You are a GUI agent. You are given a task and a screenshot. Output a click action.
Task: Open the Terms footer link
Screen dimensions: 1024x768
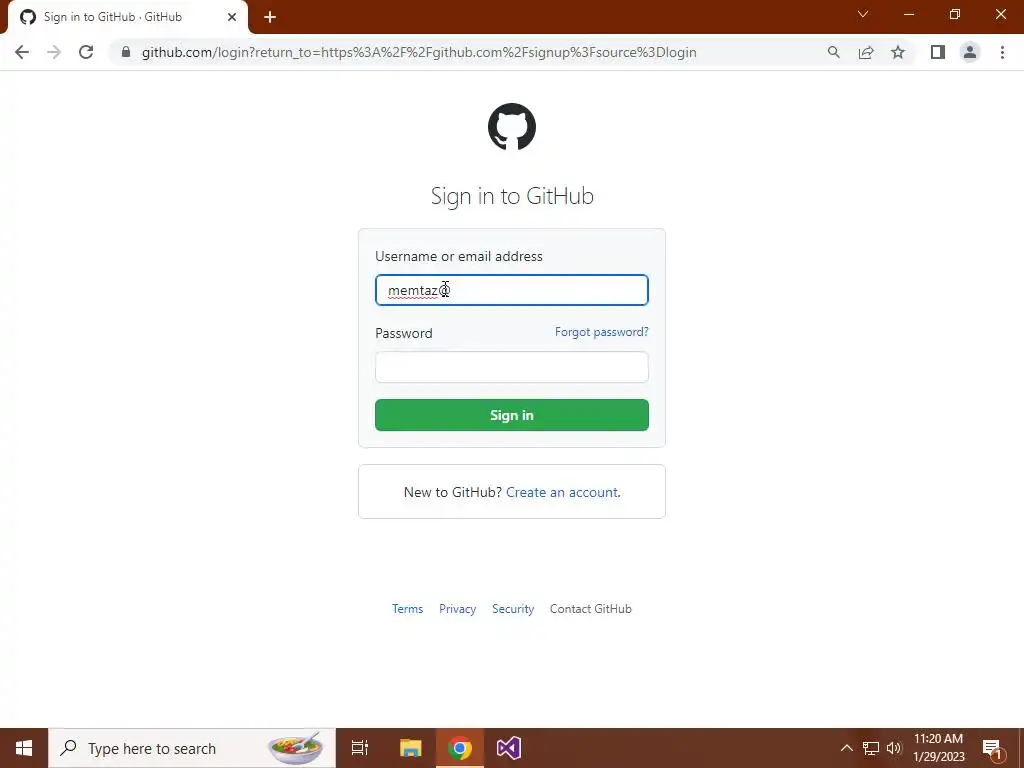click(x=408, y=609)
